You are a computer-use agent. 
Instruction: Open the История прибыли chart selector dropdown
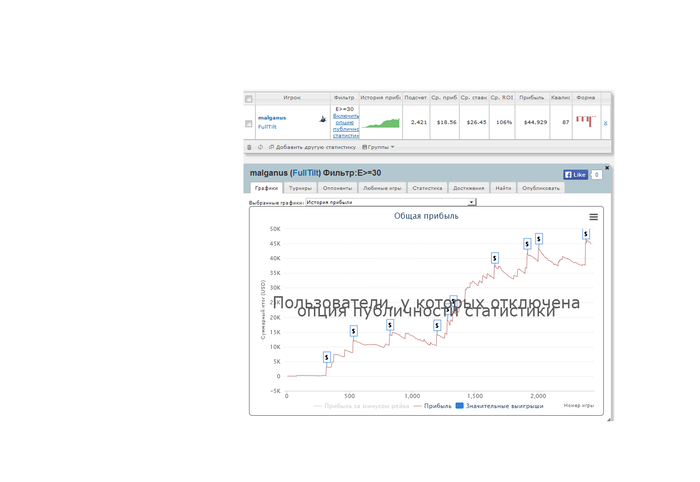coord(391,202)
